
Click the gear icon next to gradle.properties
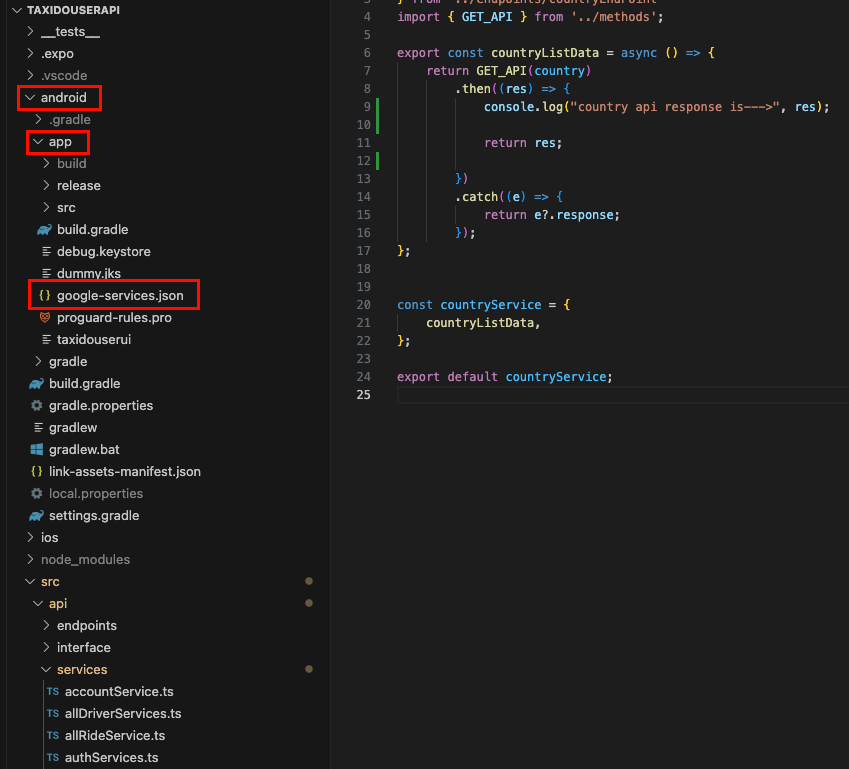(37, 406)
